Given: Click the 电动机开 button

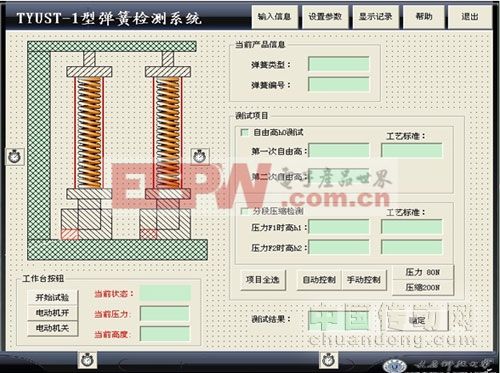Looking at the screenshot, I should (x=52, y=313).
